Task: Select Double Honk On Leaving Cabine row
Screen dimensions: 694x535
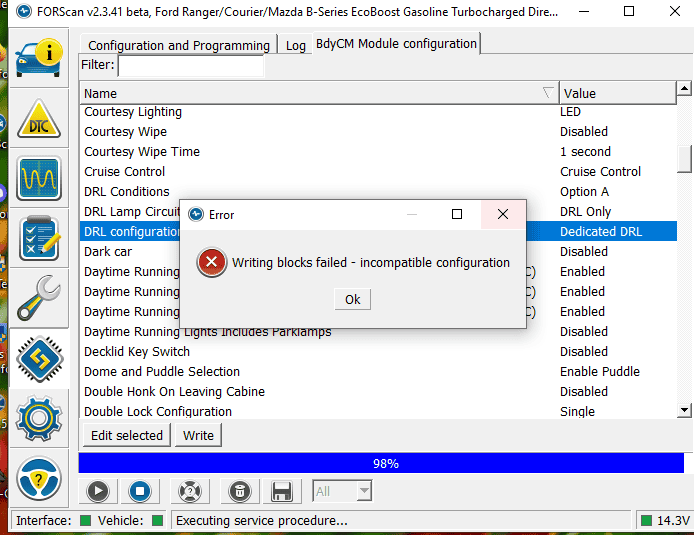Action: [378, 391]
